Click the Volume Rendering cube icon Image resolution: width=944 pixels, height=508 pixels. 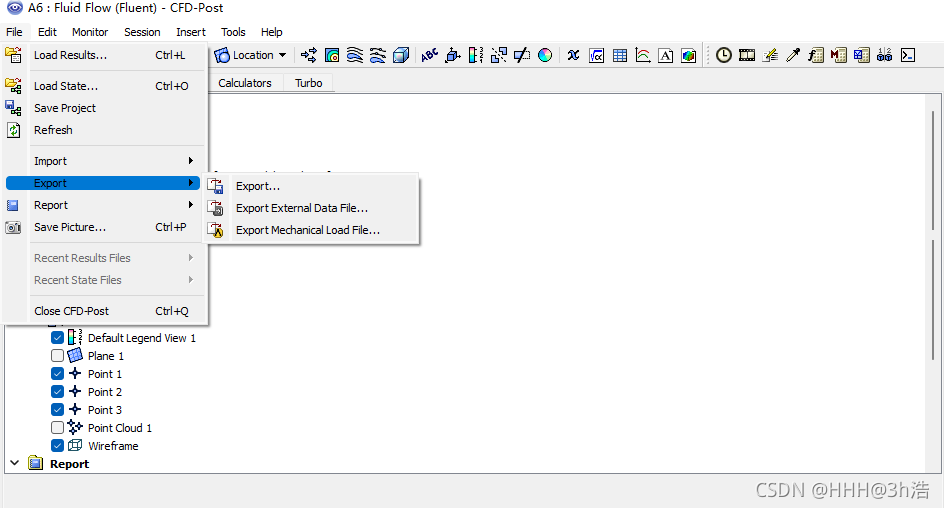[x=400, y=55]
